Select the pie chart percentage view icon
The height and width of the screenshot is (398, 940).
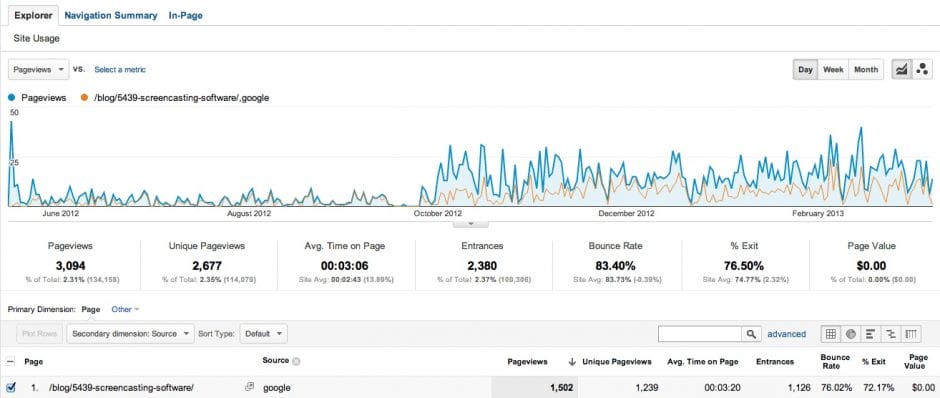pos(850,334)
